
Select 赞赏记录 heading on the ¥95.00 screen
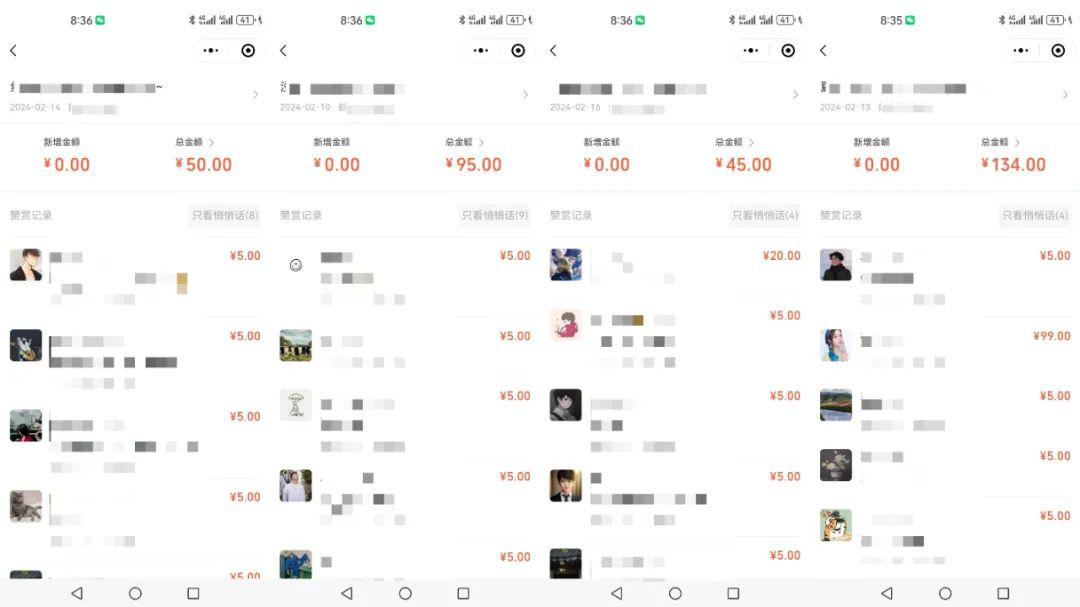[301, 215]
